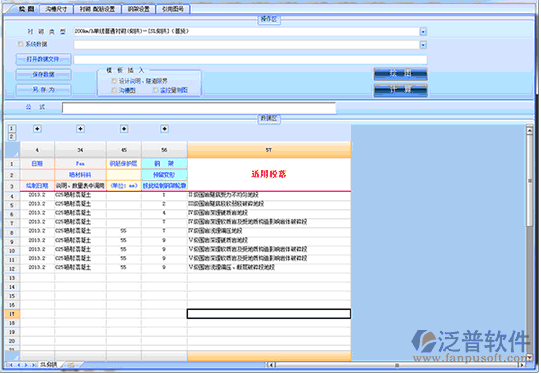Image resolution: width=541 pixels, height=374 pixels.
Task: Select outline level 1 button
Action: pyautogui.click(x=11, y=129)
